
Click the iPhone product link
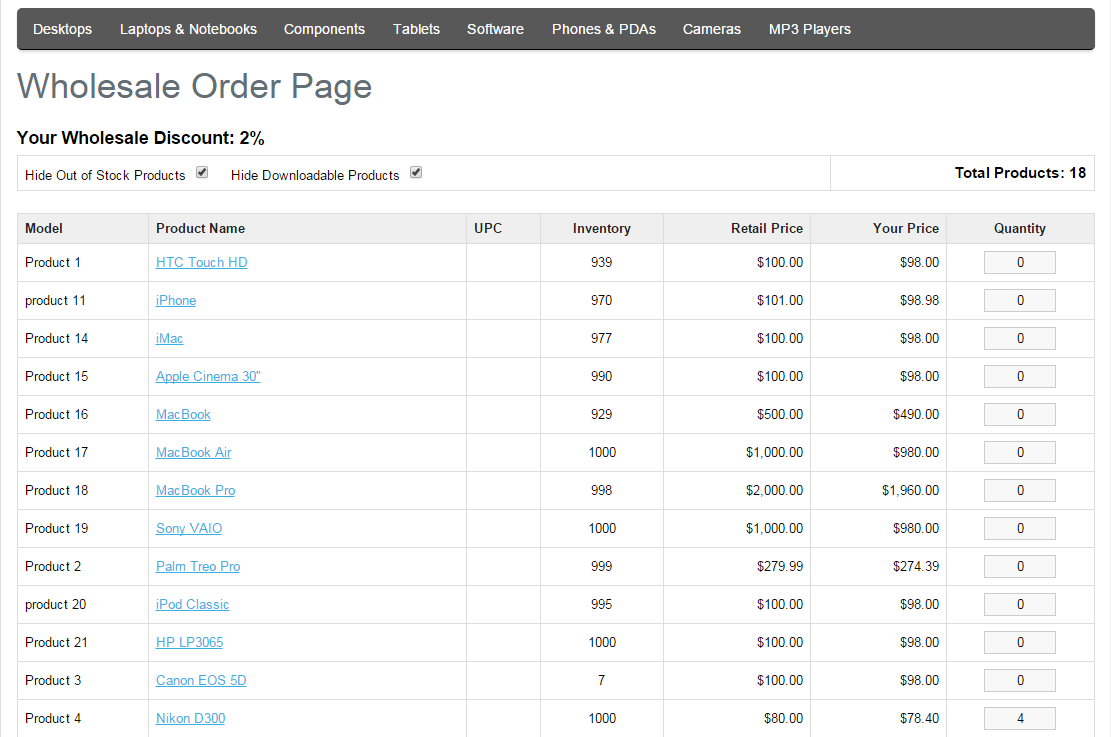coord(176,300)
